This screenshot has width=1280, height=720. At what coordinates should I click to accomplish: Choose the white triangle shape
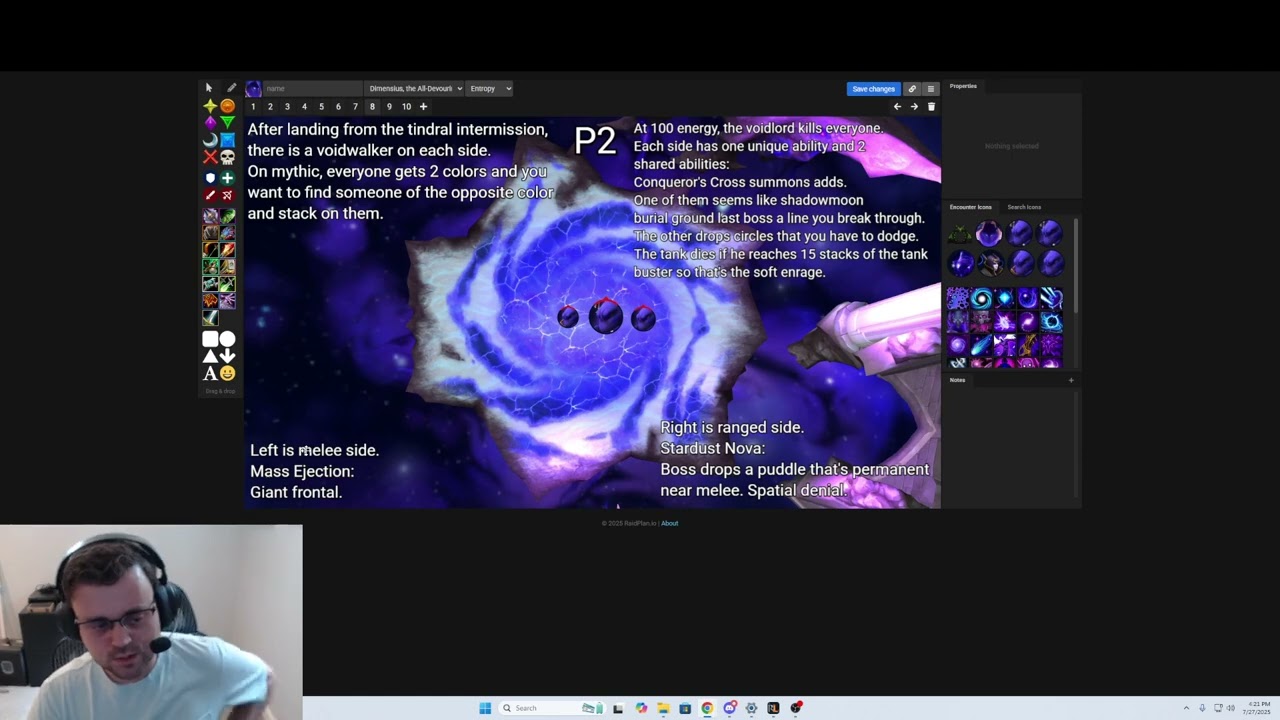click(210, 356)
